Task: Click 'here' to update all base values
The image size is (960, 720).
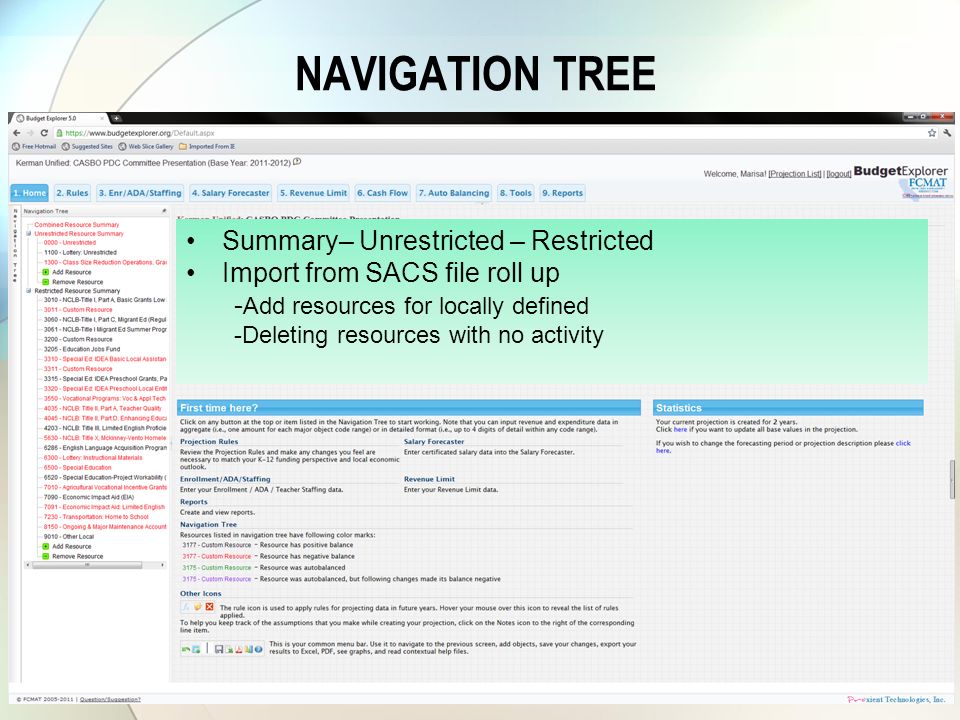Action: (x=680, y=429)
